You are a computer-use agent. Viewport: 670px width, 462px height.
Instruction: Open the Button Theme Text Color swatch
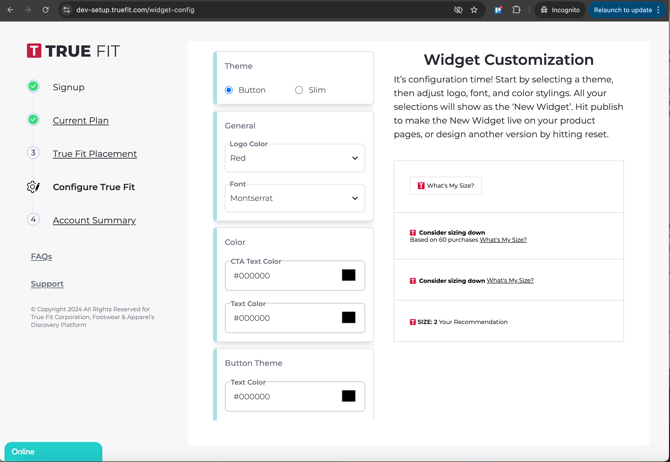(349, 396)
